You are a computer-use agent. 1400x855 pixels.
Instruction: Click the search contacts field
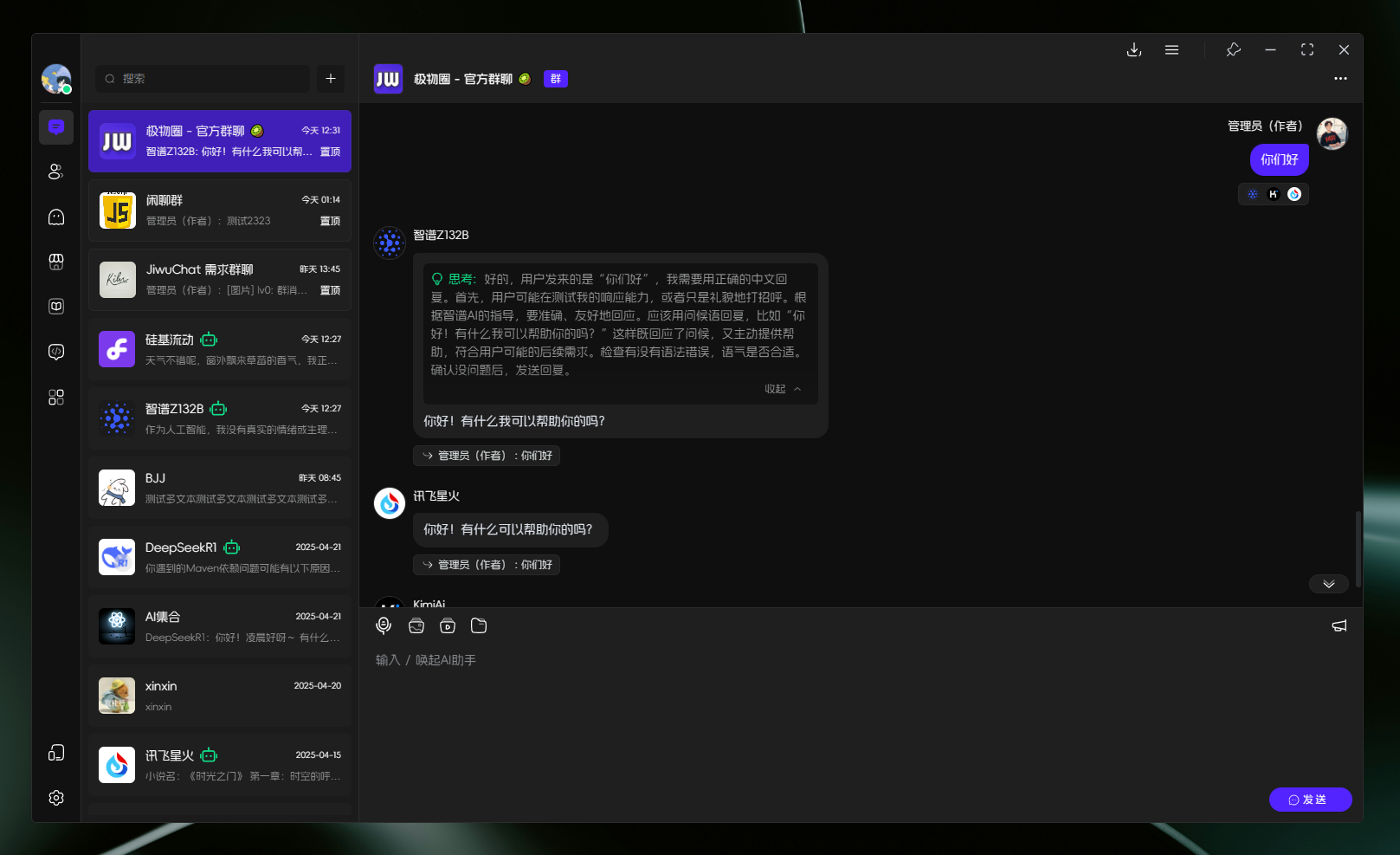[x=203, y=79]
